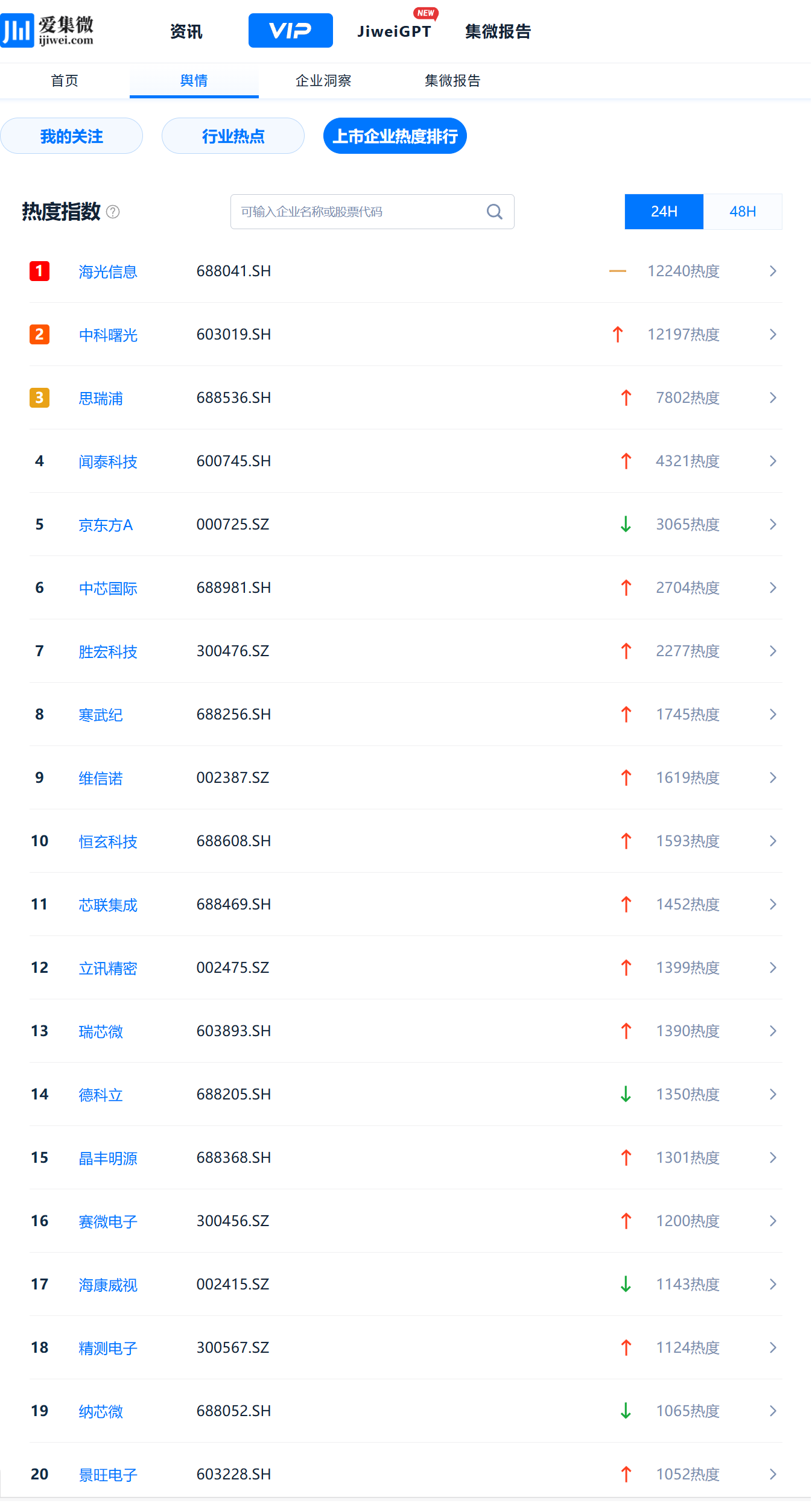The image size is (812, 1512).
Task: Click the rank 3 yellow badge
Action: [x=39, y=398]
